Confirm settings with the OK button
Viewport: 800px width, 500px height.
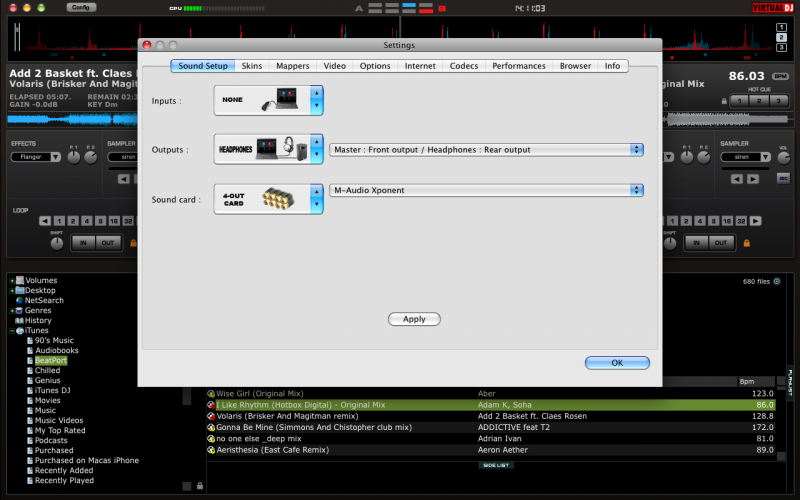pos(617,362)
